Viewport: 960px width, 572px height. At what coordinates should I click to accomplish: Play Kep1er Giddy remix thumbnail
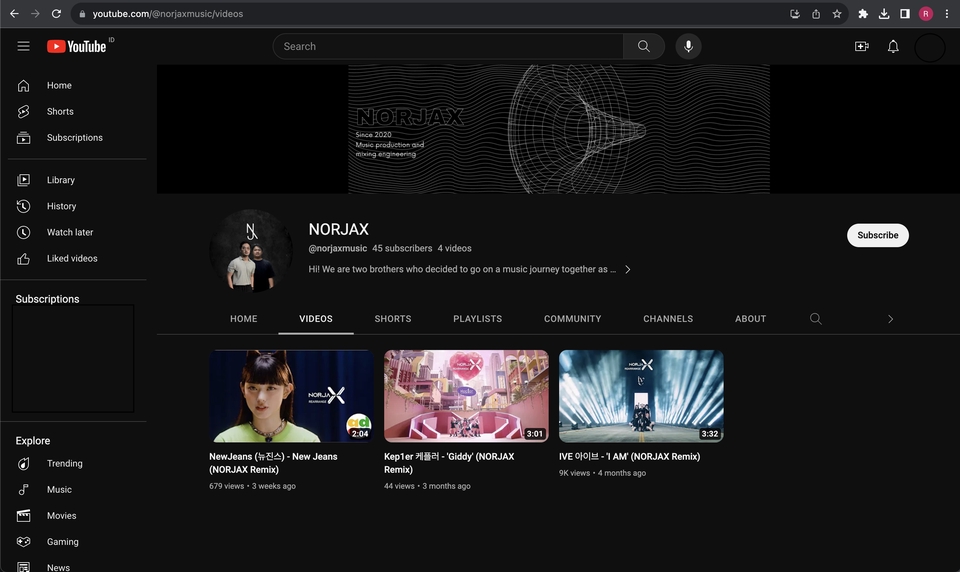pos(466,396)
